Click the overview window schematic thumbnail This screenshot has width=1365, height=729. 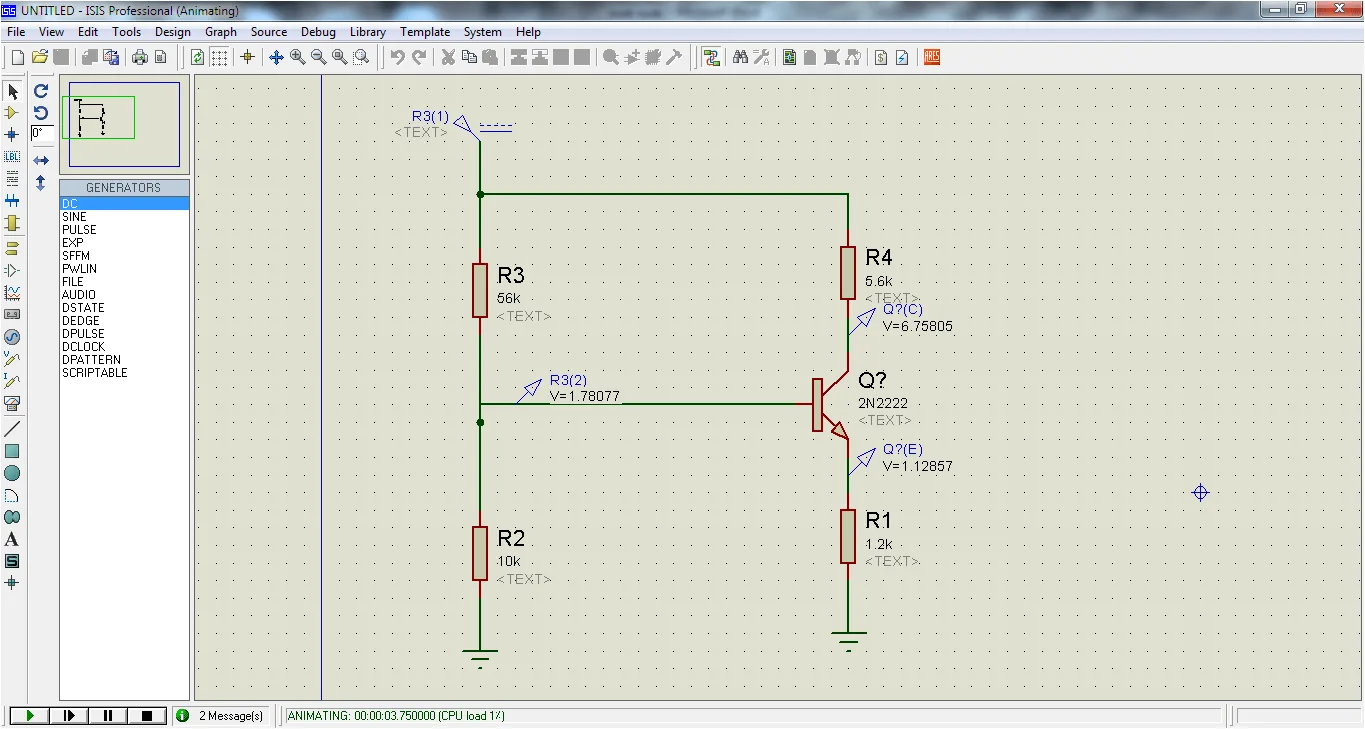[125, 125]
